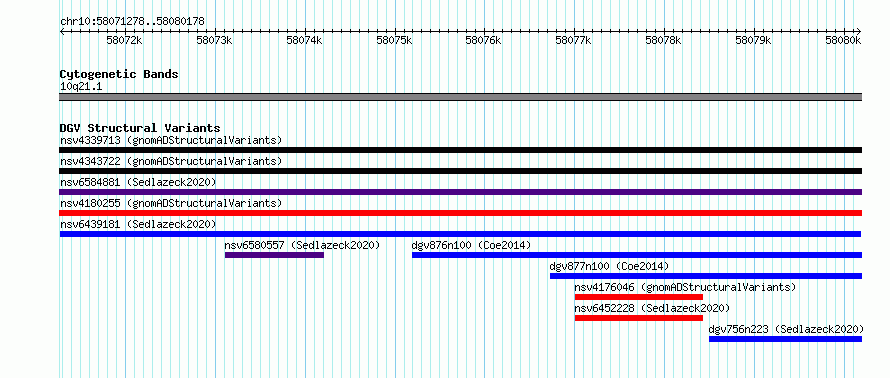Viewport: 890px width, 378px height.
Task: Click the nsv4339713 gnomADStructuralVariants label
Action: point(171,140)
